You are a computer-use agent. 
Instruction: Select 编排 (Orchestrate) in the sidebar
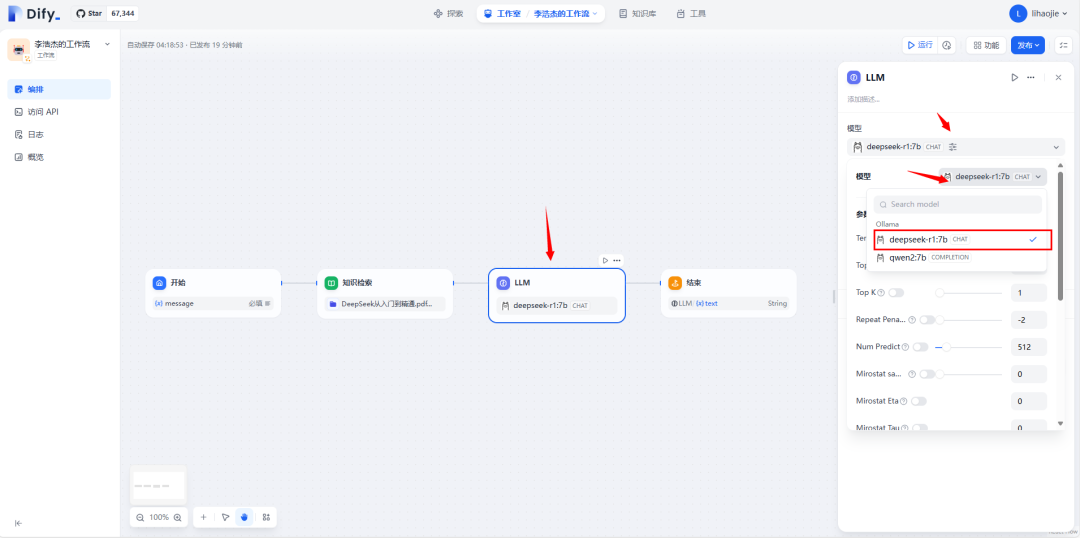tap(59, 90)
